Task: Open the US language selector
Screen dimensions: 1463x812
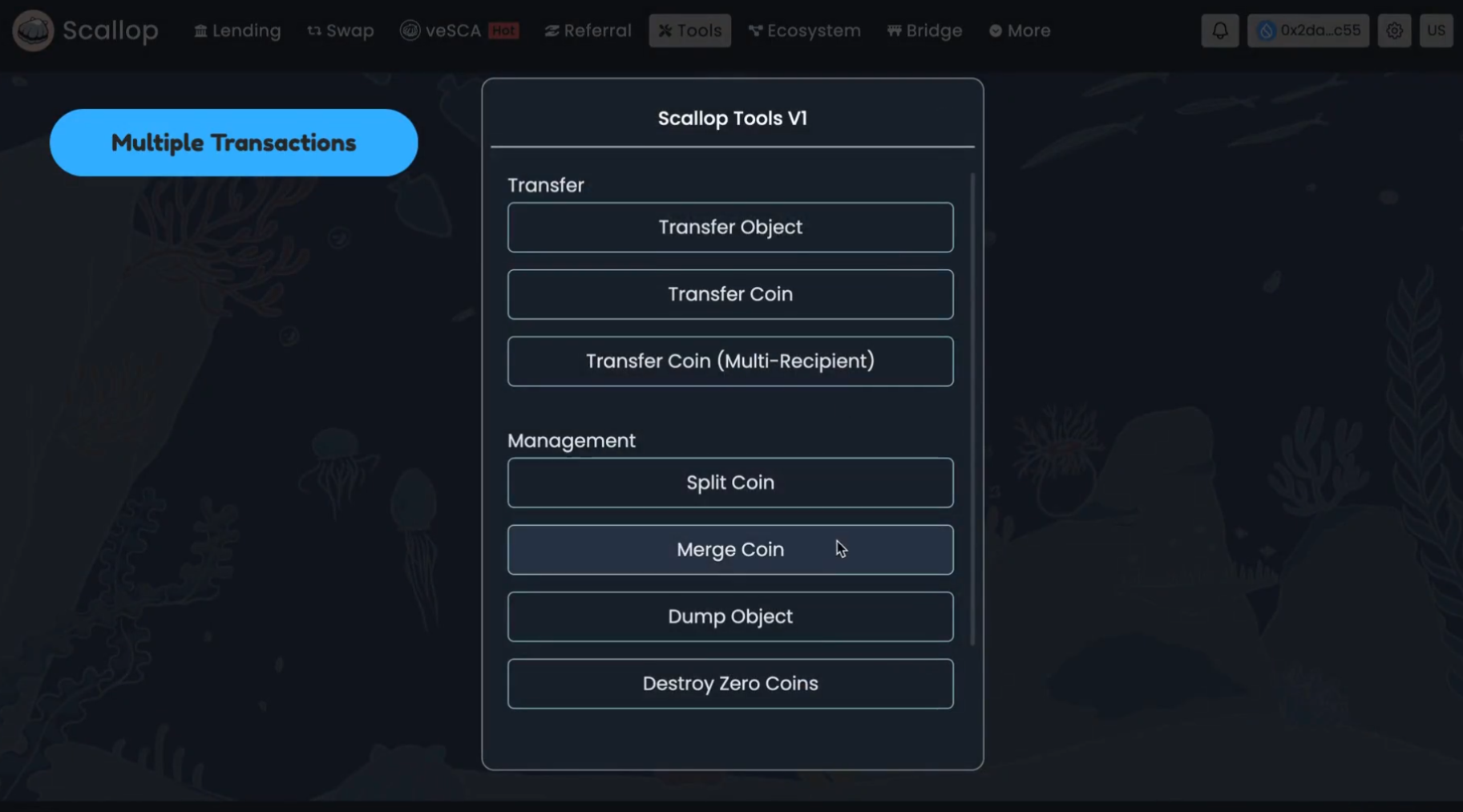Action: pos(1435,31)
